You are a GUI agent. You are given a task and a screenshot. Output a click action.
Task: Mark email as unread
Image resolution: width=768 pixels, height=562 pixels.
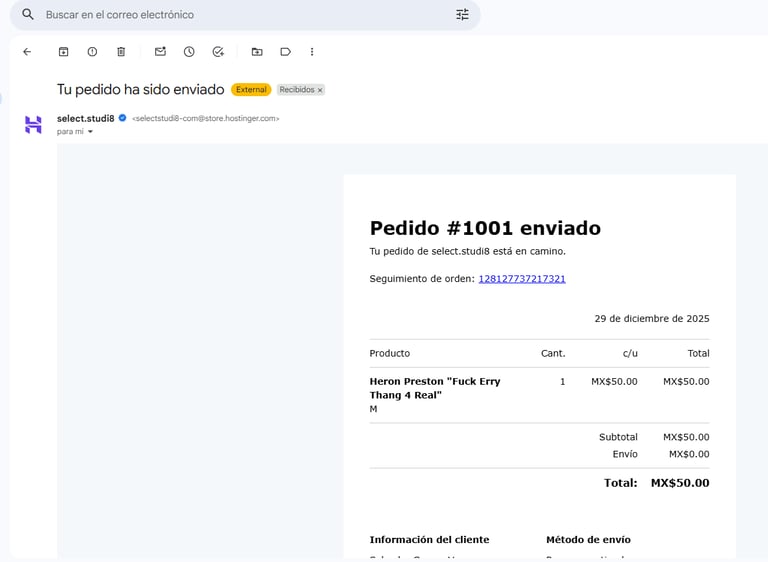click(160, 51)
